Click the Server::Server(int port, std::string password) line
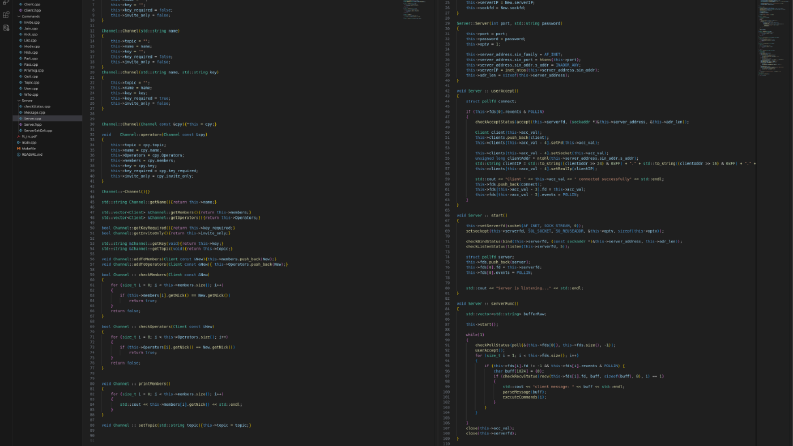The image size is (793, 446). (x=510, y=23)
